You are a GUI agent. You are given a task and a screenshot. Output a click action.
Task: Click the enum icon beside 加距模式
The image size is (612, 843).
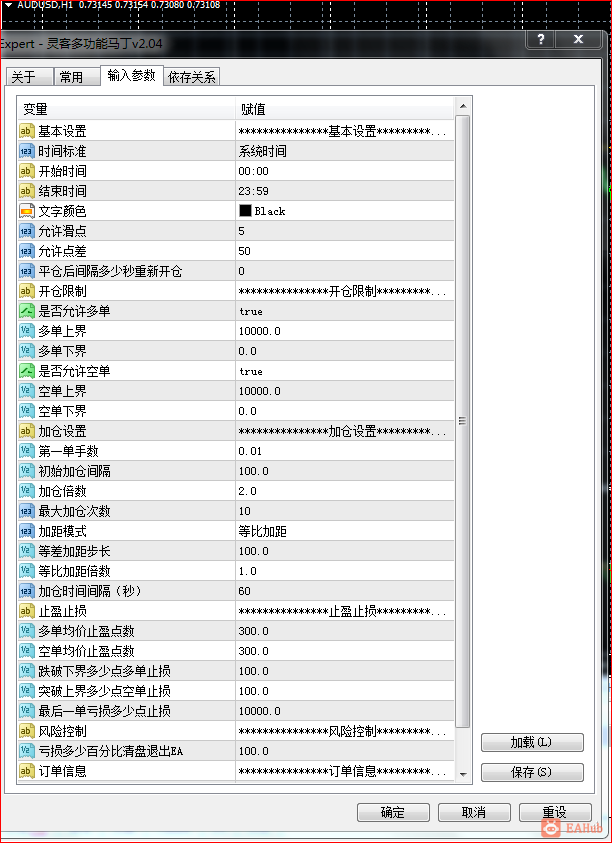(26, 531)
